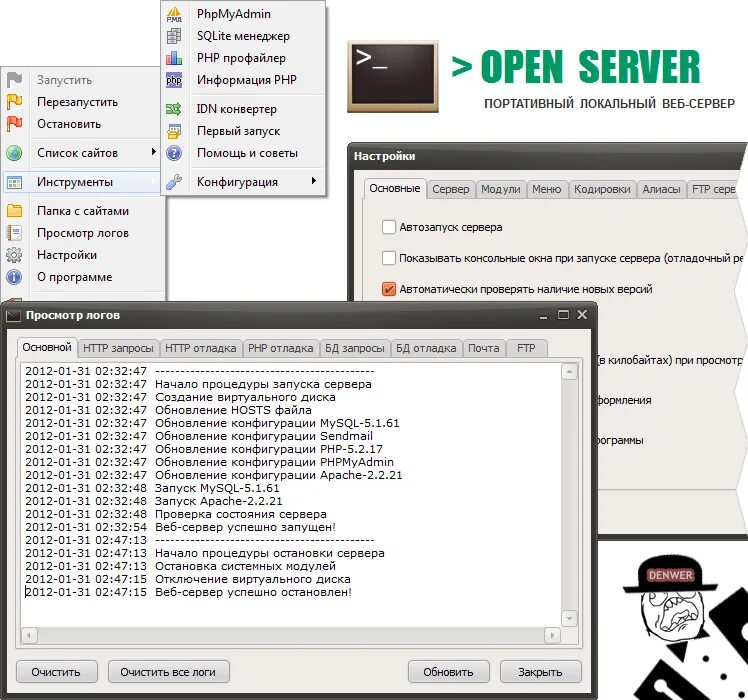748x700 pixels.
Task: Click the gear icon next to Настройки
Action: pos(14,255)
